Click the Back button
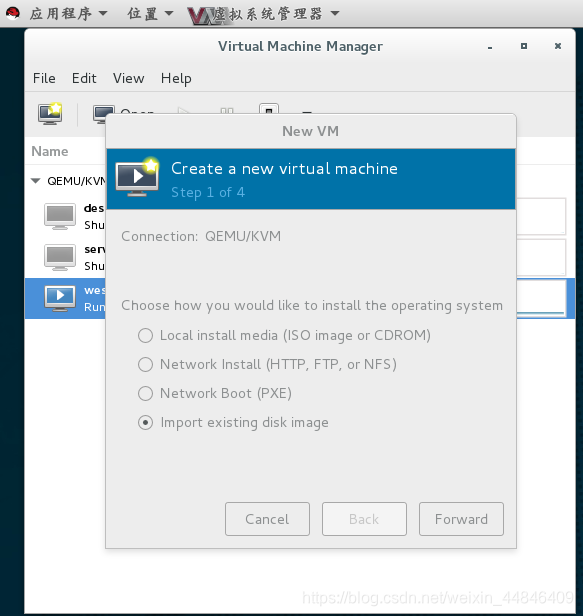583x616 pixels. point(364,519)
